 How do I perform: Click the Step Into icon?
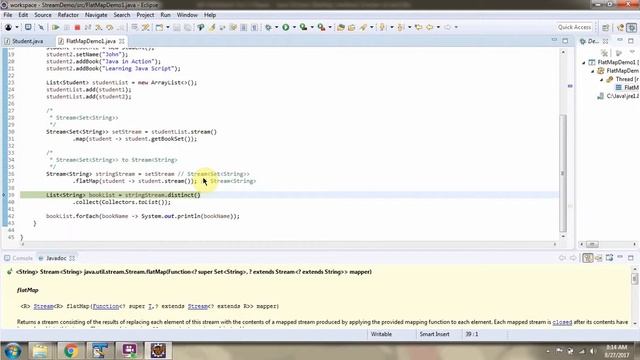click(x=98, y=27)
